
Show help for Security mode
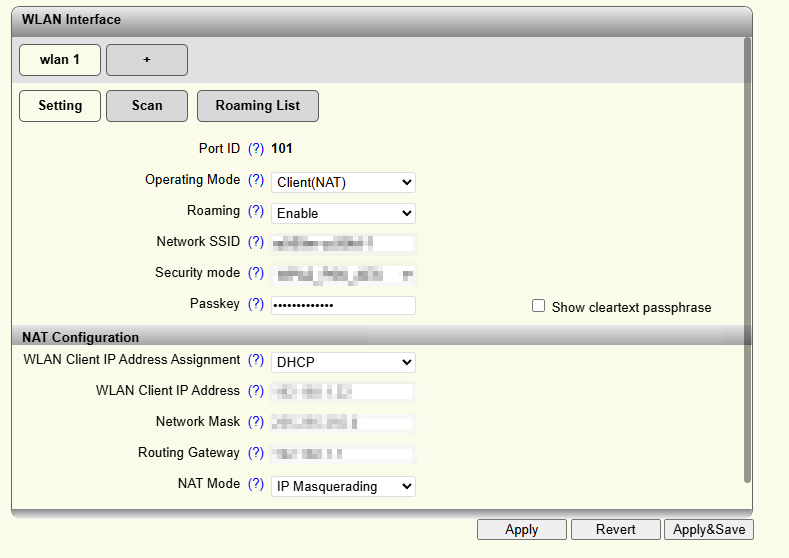(x=256, y=274)
